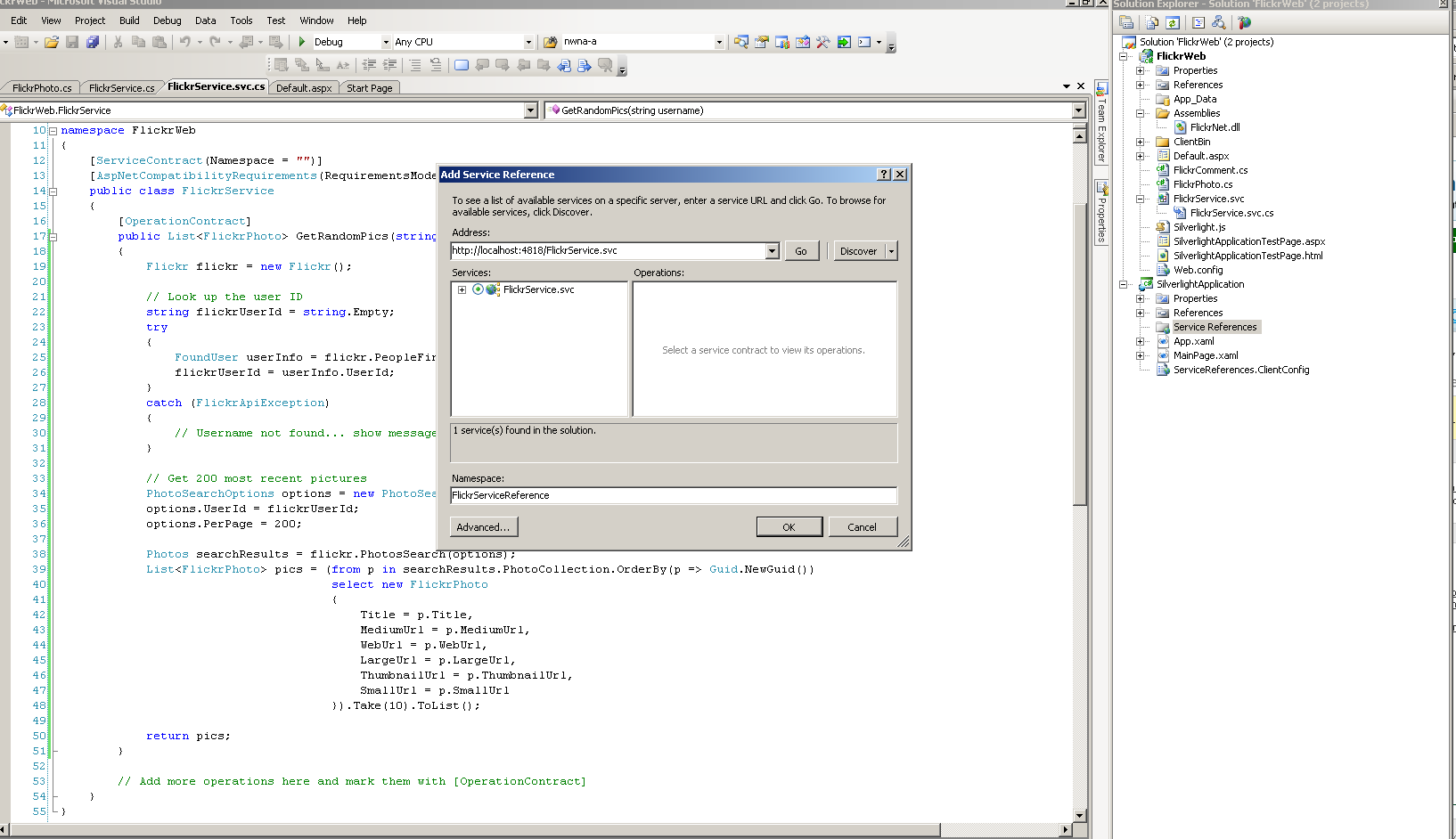Image resolution: width=1456 pixels, height=839 pixels.
Task: Collapse the FlickrWeb project node
Action: (1123, 56)
